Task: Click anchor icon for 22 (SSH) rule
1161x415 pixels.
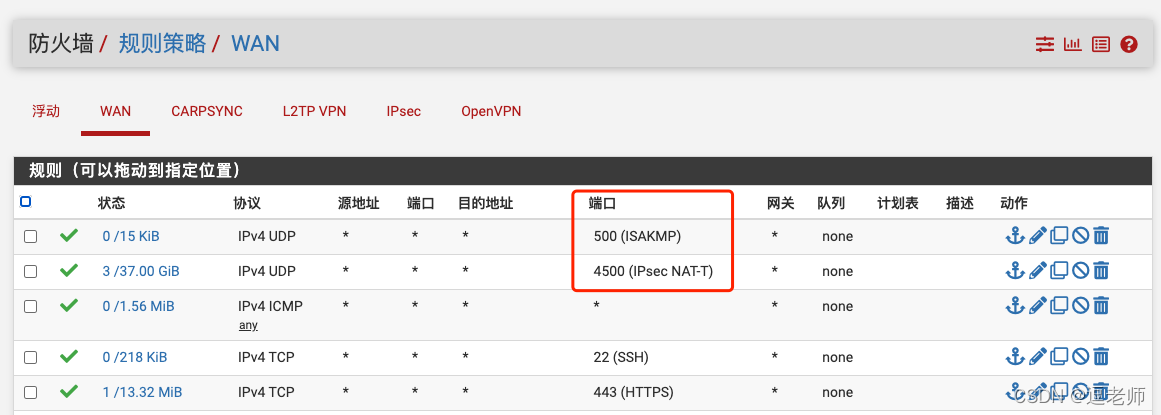Action: point(1014,357)
